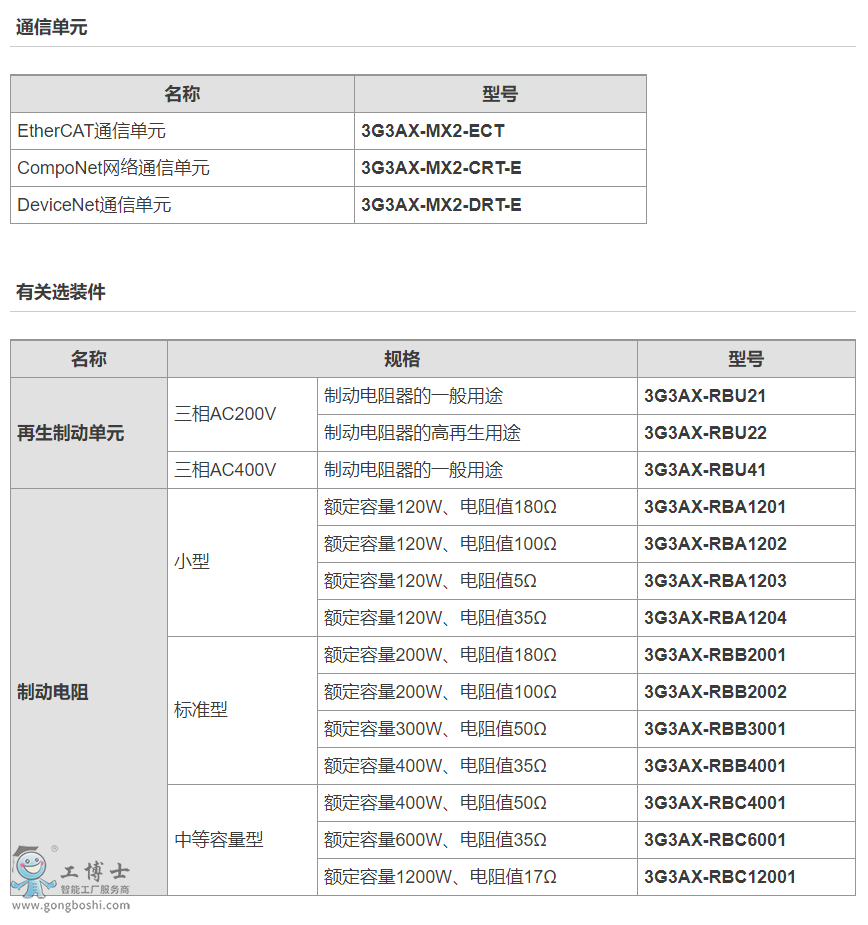Select CompoNet网络通信单元 entry
This screenshot has height=925, width=868.
(x=114, y=168)
